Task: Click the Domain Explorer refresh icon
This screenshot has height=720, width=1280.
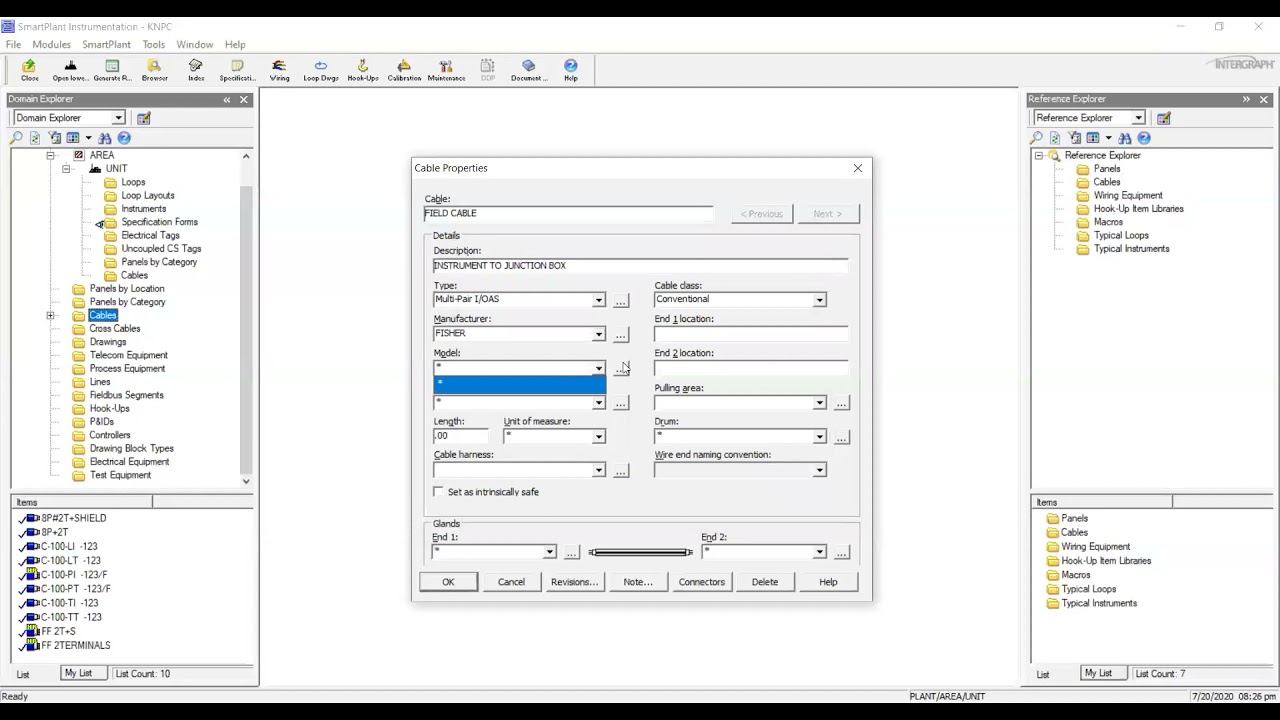Action: coord(35,138)
